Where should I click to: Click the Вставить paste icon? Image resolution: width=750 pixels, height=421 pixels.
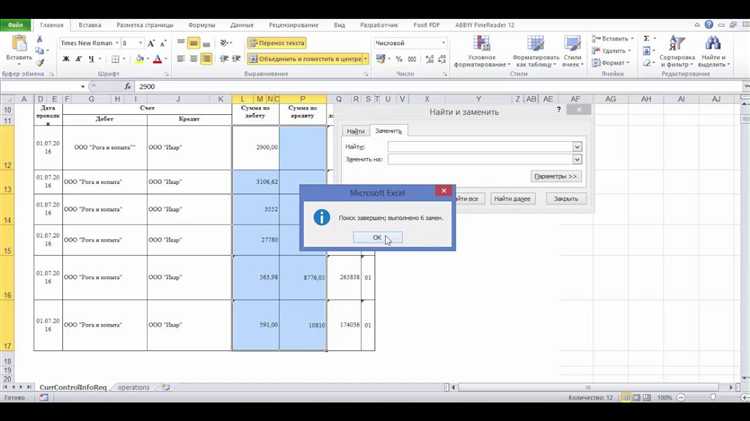coord(19,43)
